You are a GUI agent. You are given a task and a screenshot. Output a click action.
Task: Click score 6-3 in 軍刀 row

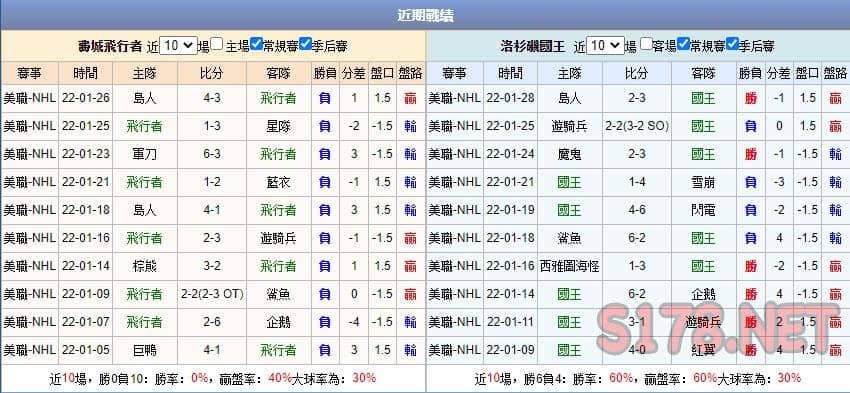coord(211,154)
